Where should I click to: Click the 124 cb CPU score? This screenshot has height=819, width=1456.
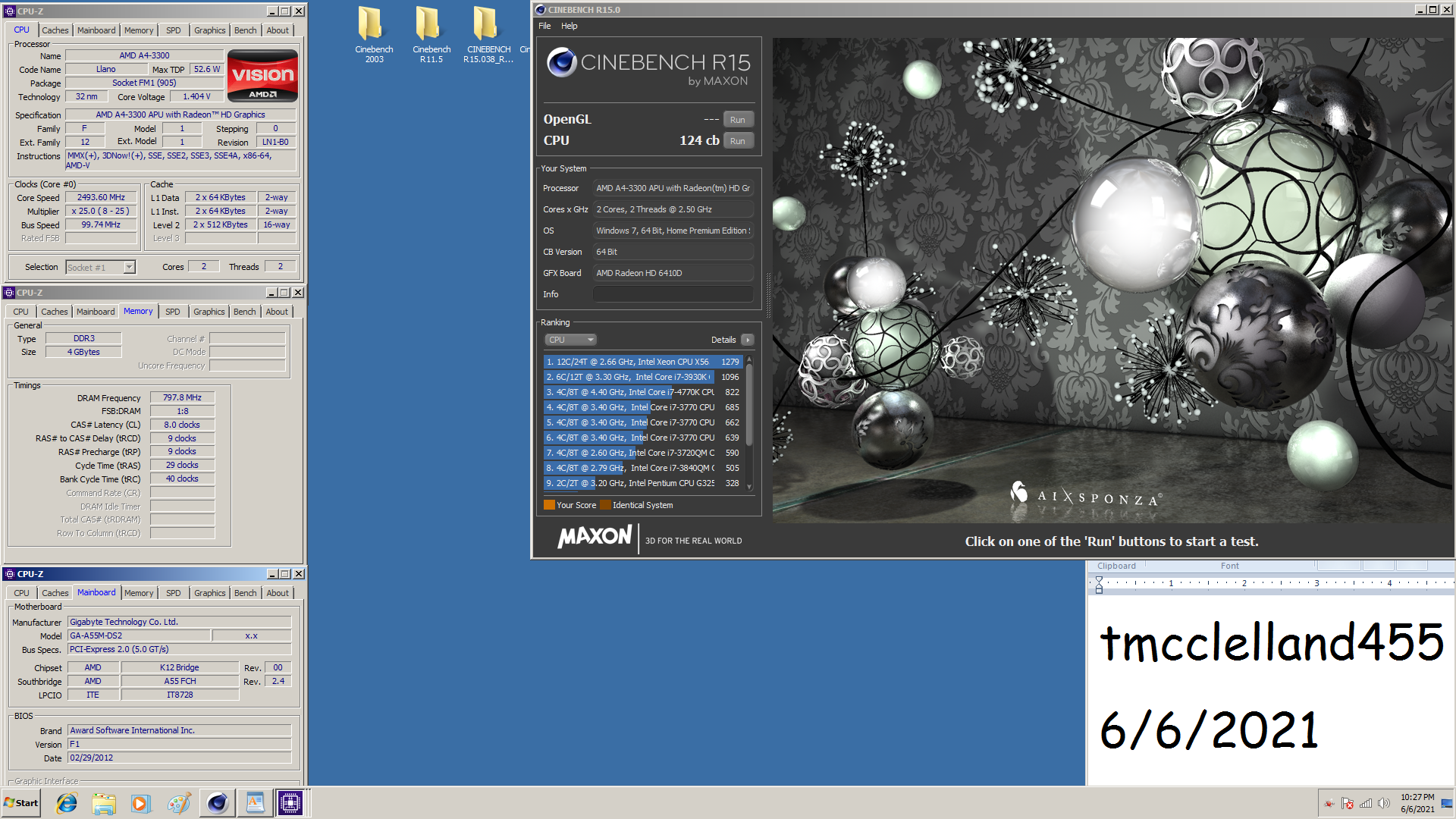coord(699,140)
